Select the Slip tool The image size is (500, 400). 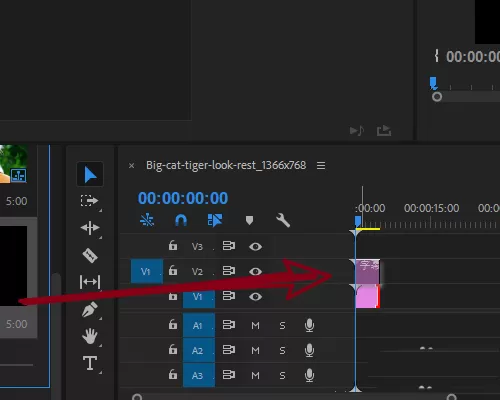(90, 282)
